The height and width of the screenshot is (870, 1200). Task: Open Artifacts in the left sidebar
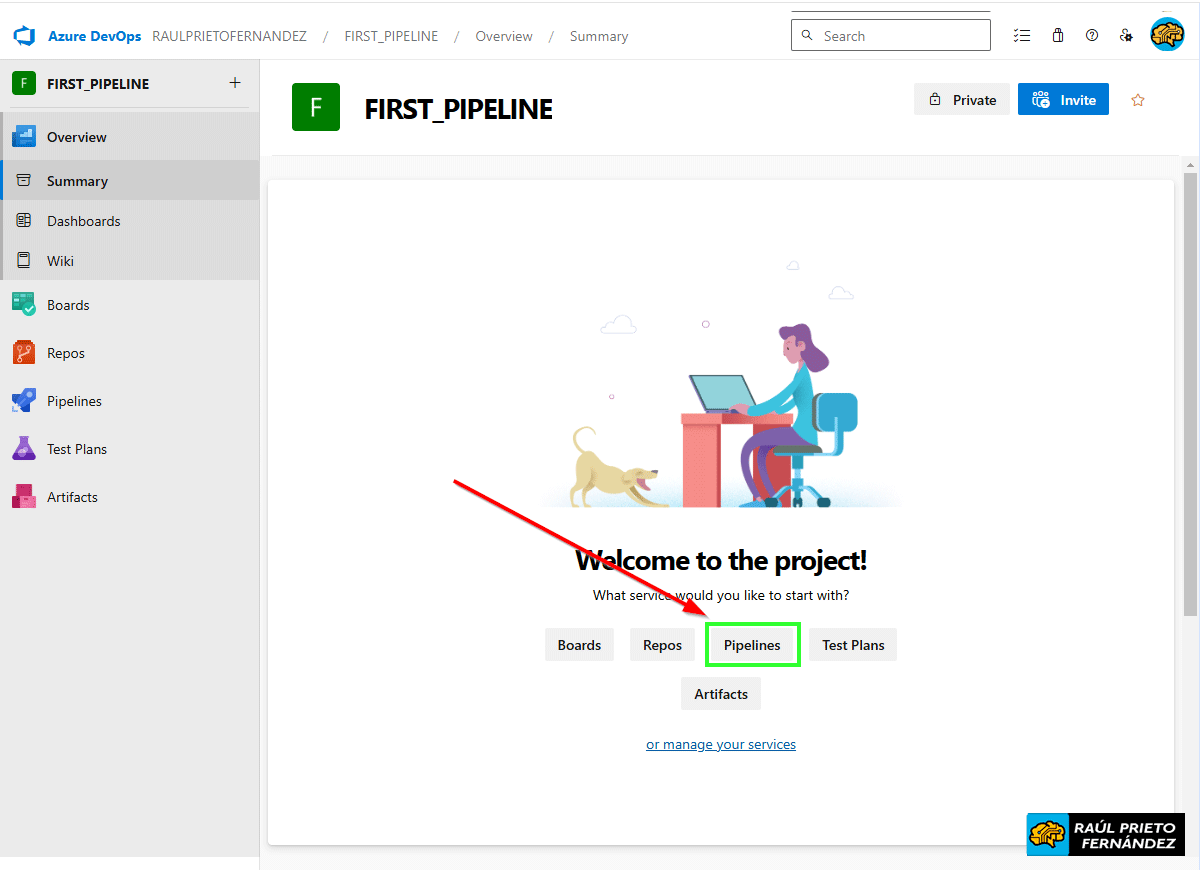click(72, 497)
